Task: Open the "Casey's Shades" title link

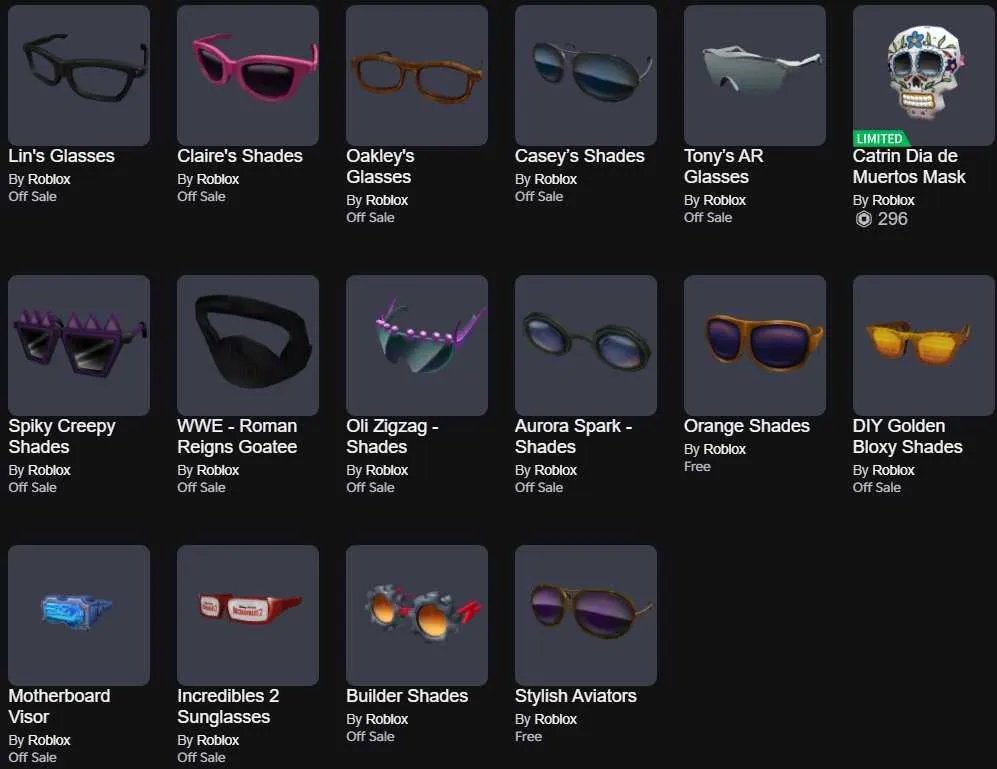Action: pyautogui.click(x=580, y=156)
